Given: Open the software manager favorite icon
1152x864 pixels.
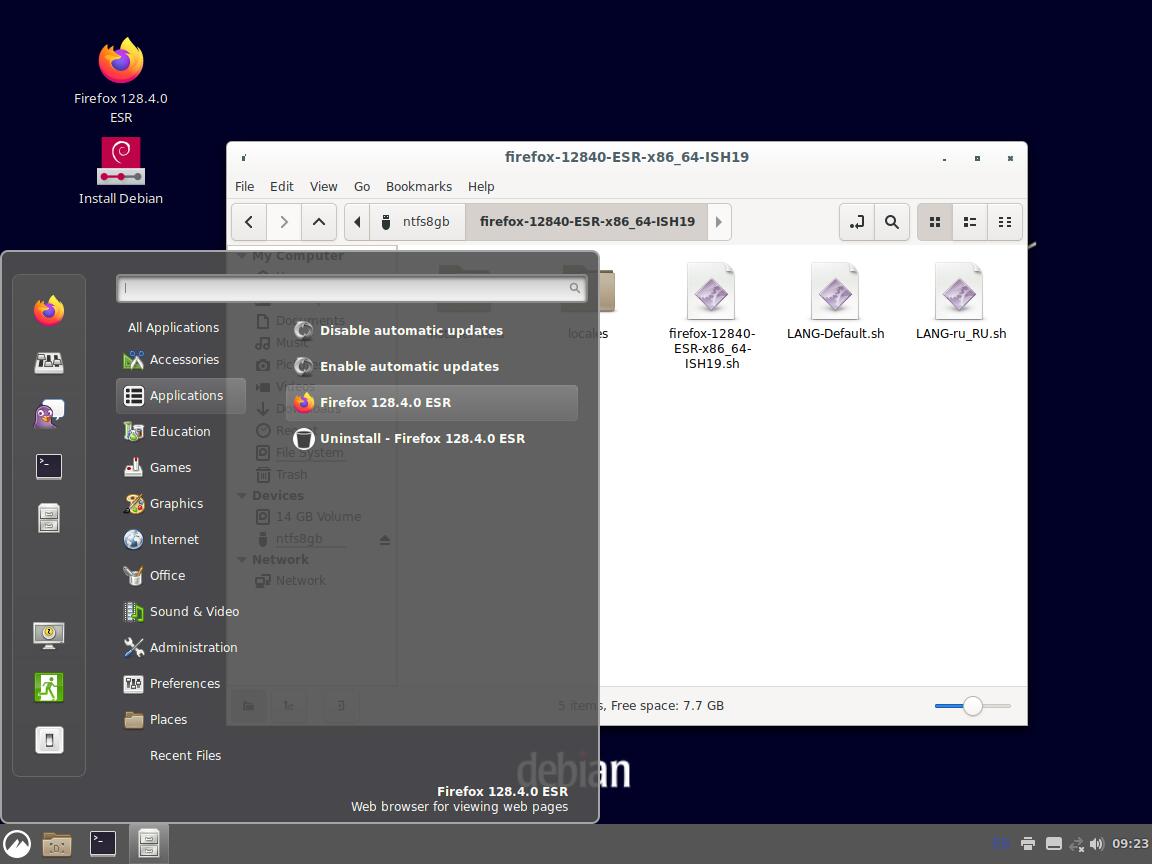Looking at the screenshot, I should (x=48, y=361).
